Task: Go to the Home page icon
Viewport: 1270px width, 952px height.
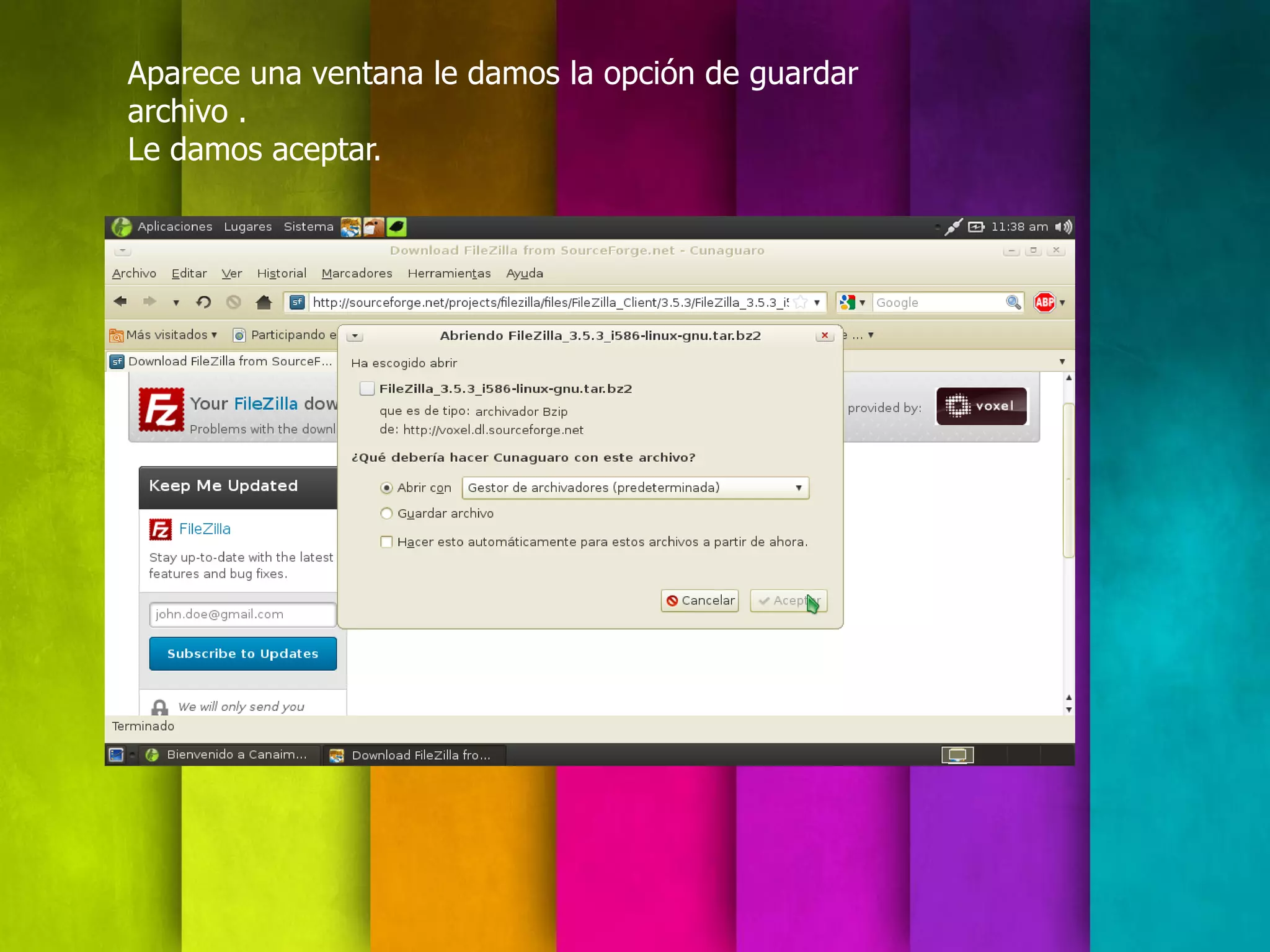Action: tap(264, 302)
